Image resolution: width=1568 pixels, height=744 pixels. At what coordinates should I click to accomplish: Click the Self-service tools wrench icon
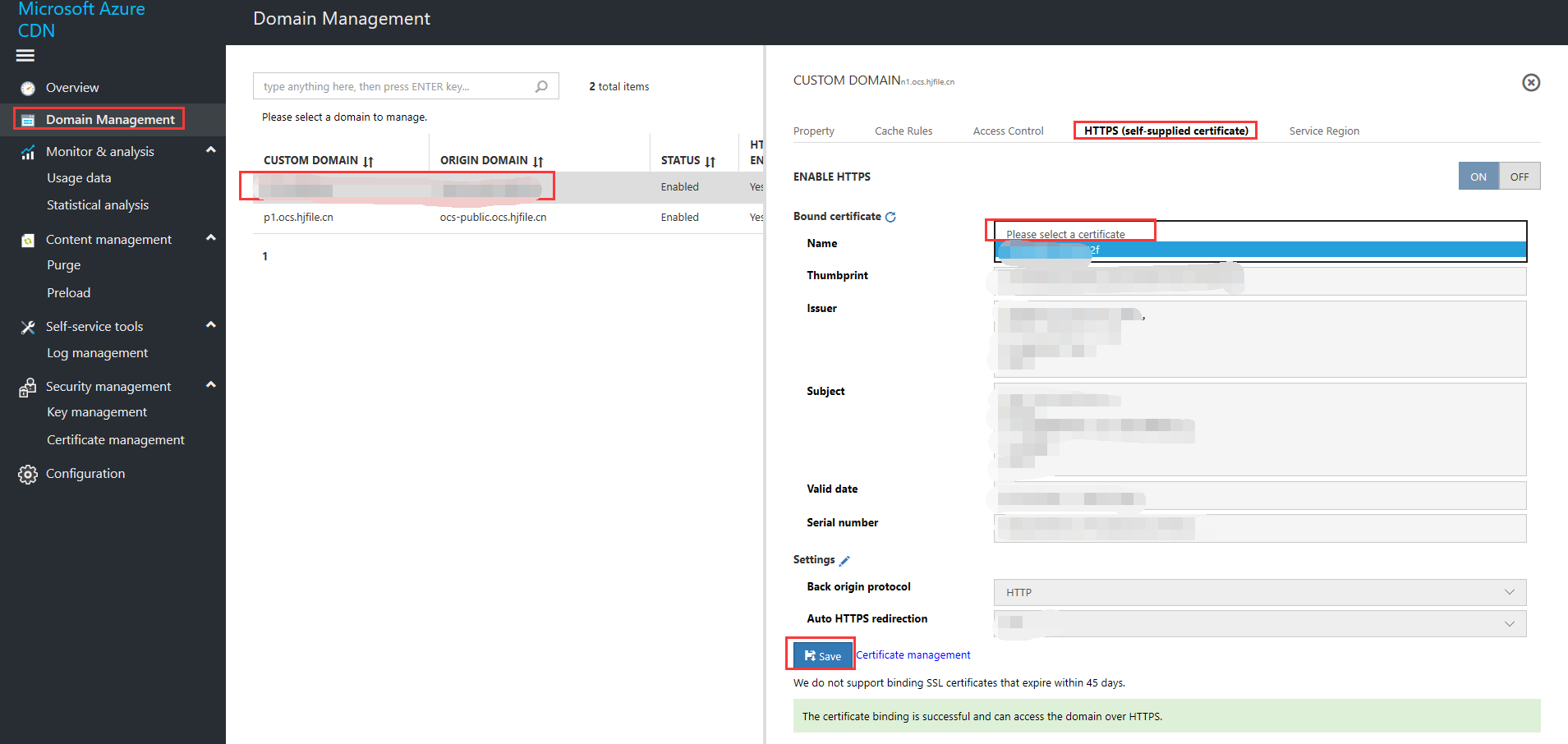point(28,327)
